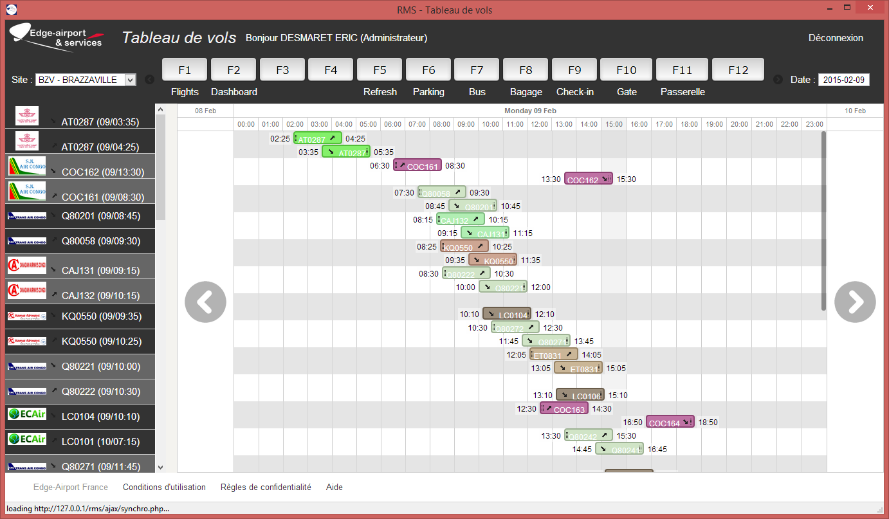Click the ECAir logo for LC0104
This screenshot has width=889, height=519.
pyautogui.click(x=27, y=414)
